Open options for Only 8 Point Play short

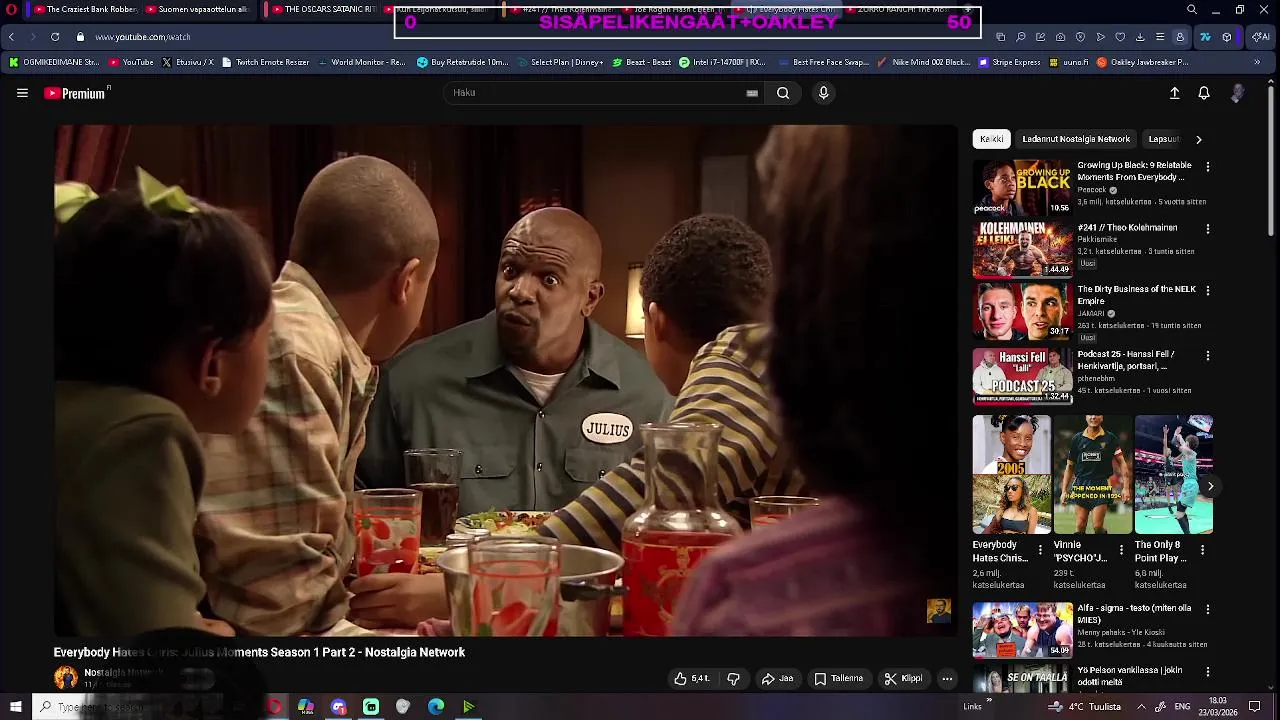coord(1202,550)
